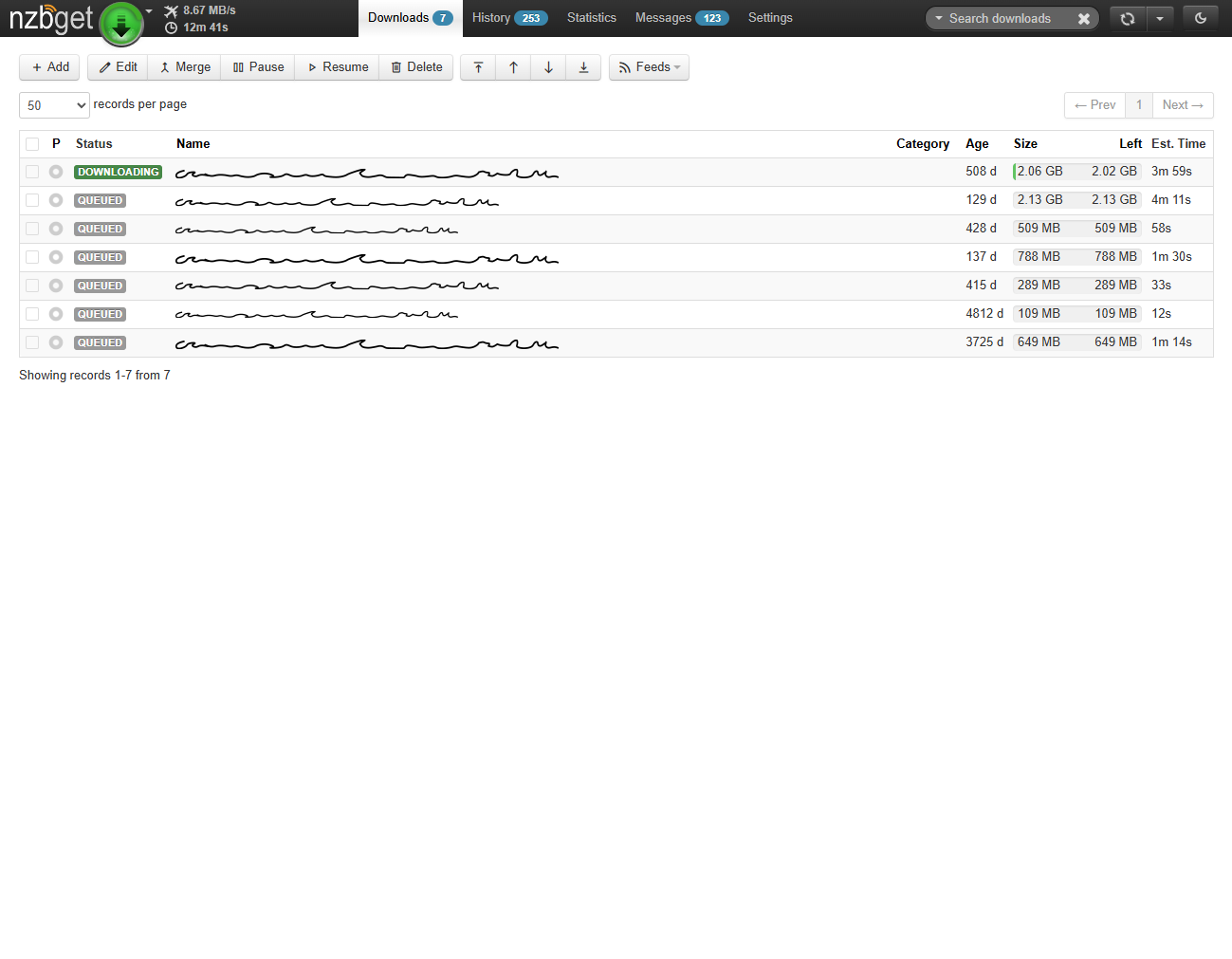
Task: Refresh the downloads list
Action: [x=1128, y=18]
